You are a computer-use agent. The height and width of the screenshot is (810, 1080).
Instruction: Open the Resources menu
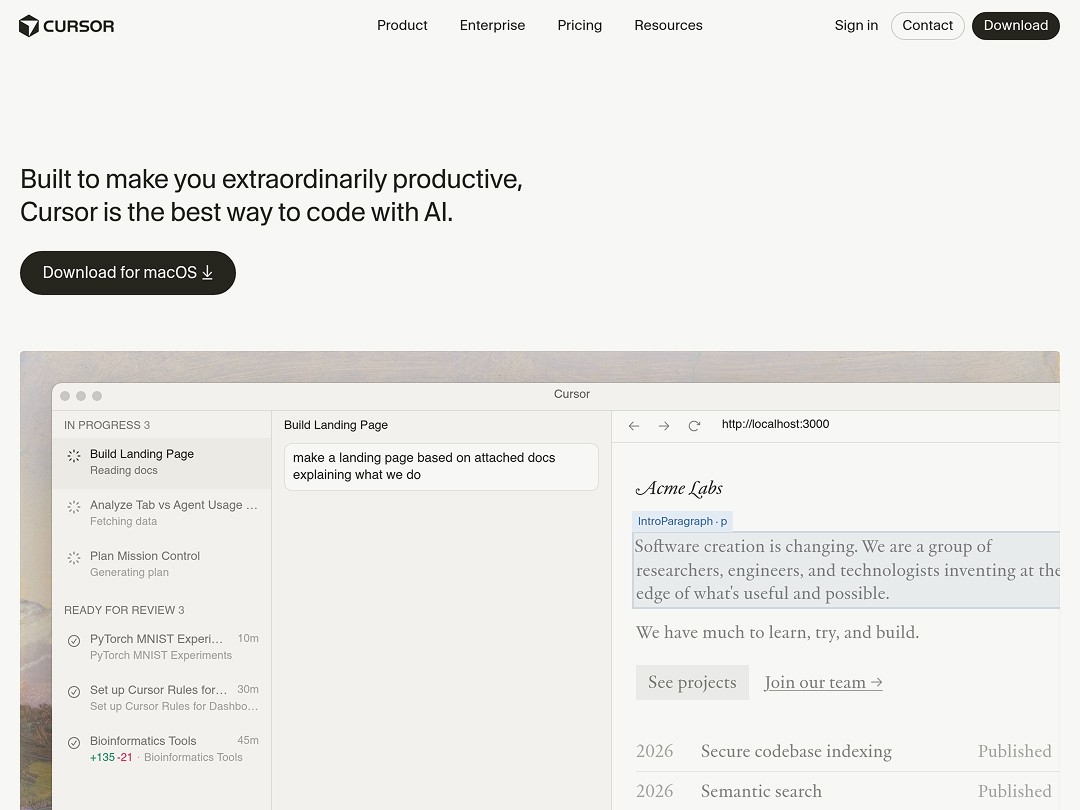click(668, 25)
